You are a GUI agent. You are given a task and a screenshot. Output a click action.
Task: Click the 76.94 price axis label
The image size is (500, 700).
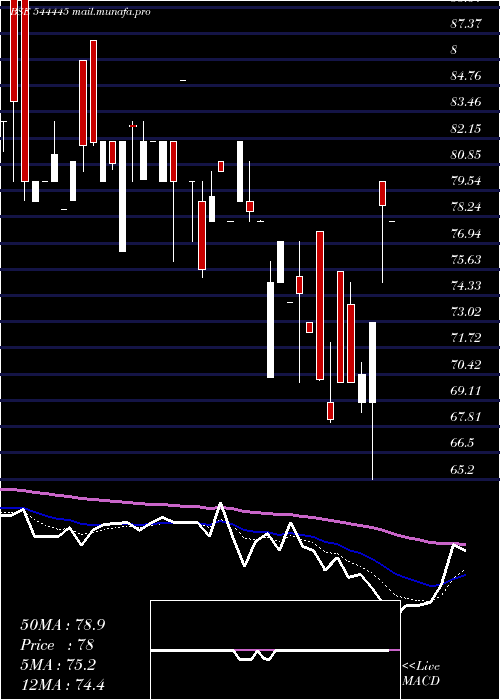coord(466,233)
